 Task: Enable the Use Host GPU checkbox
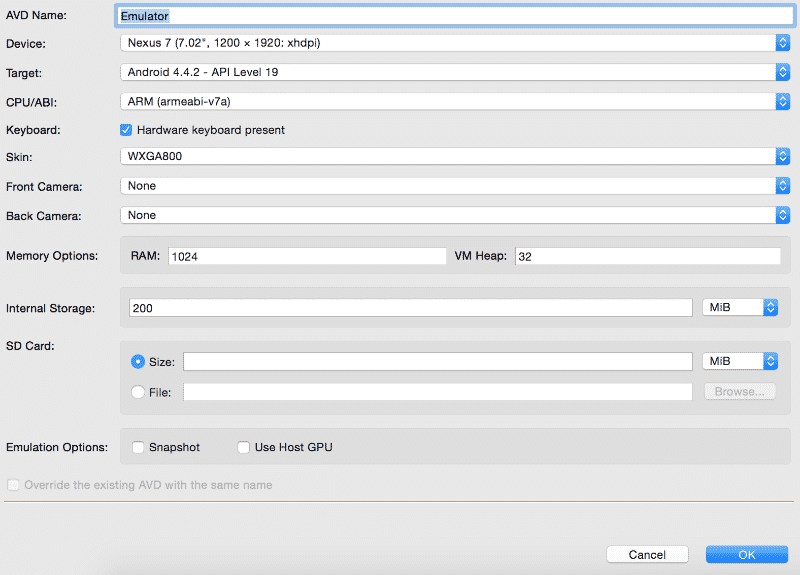[243, 447]
